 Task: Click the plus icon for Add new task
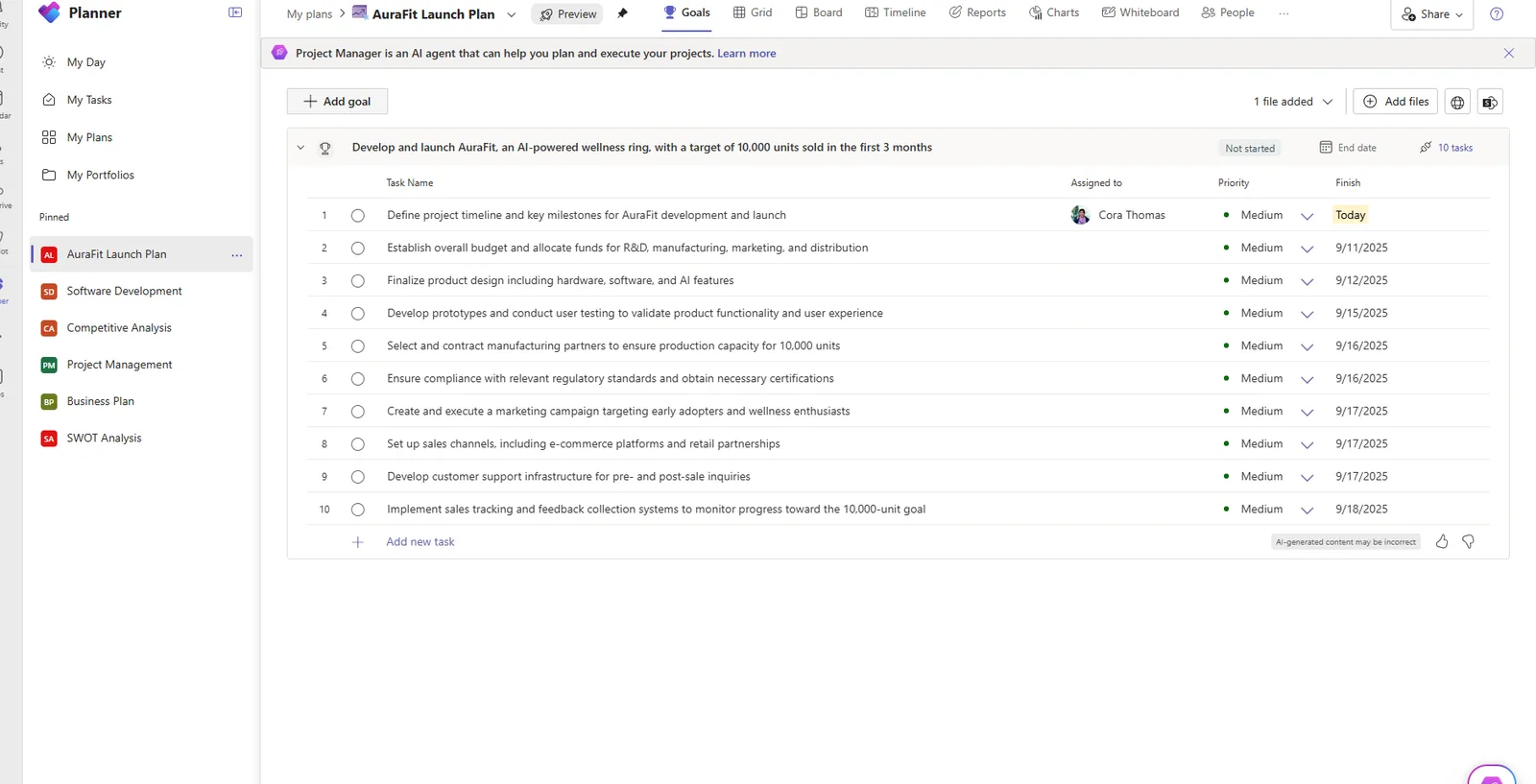tap(358, 542)
